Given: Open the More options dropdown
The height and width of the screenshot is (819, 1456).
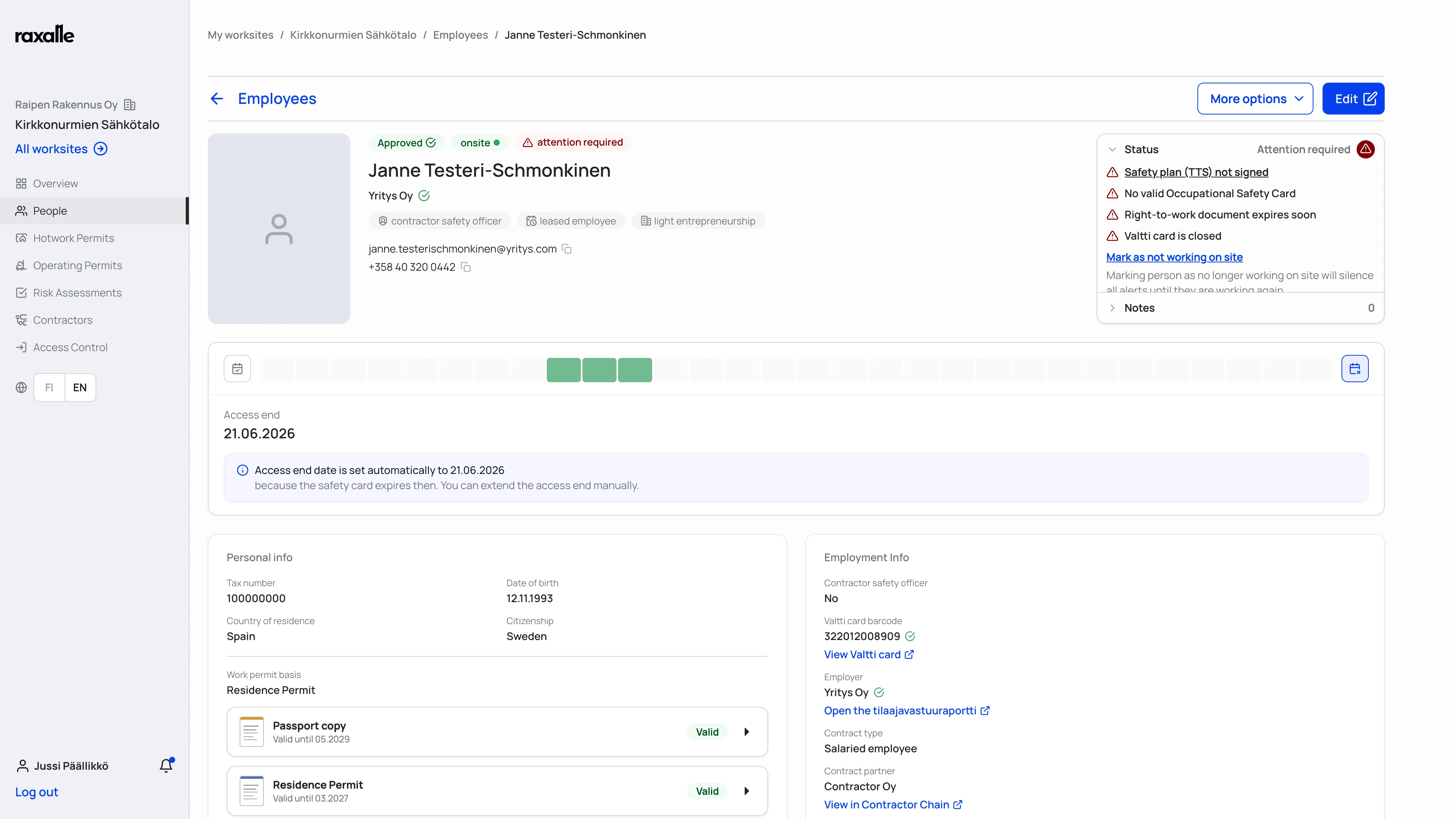Looking at the screenshot, I should click(x=1255, y=99).
